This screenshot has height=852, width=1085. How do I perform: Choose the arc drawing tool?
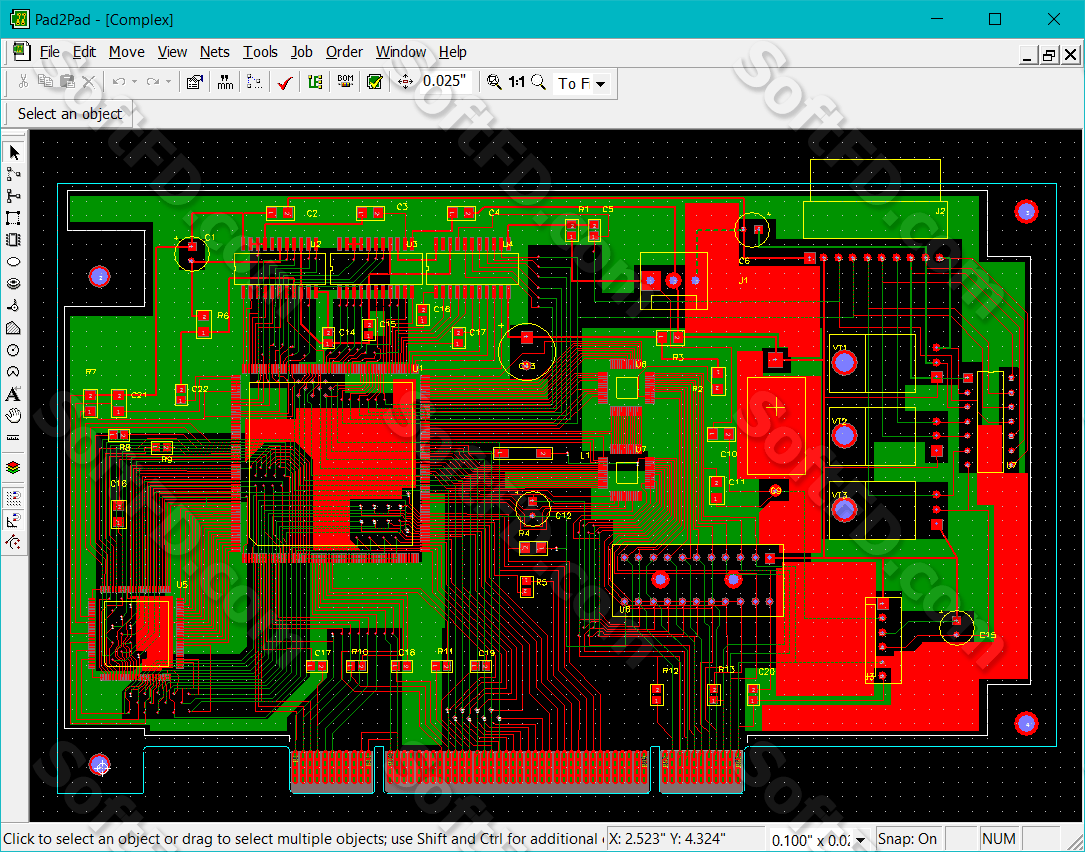tap(13, 372)
